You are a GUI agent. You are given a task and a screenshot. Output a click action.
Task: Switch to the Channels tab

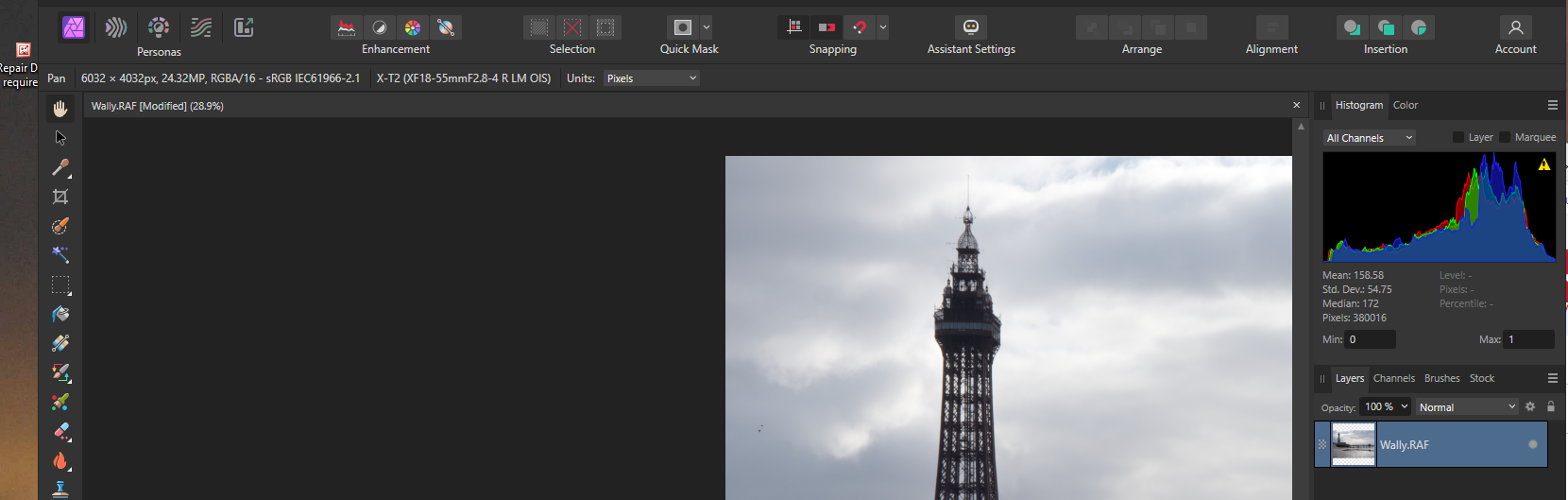click(1393, 378)
